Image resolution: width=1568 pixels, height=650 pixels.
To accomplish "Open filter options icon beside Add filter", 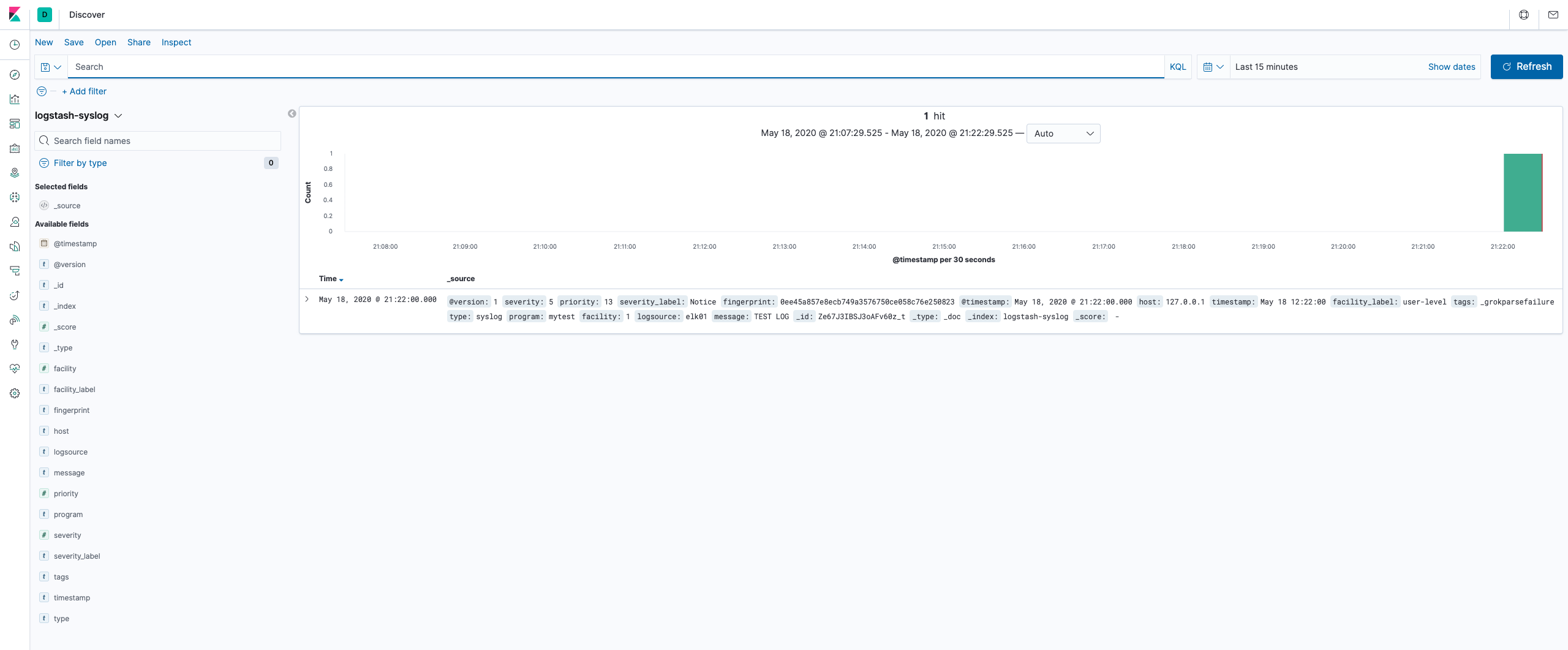I will pyautogui.click(x=42, y=91).
